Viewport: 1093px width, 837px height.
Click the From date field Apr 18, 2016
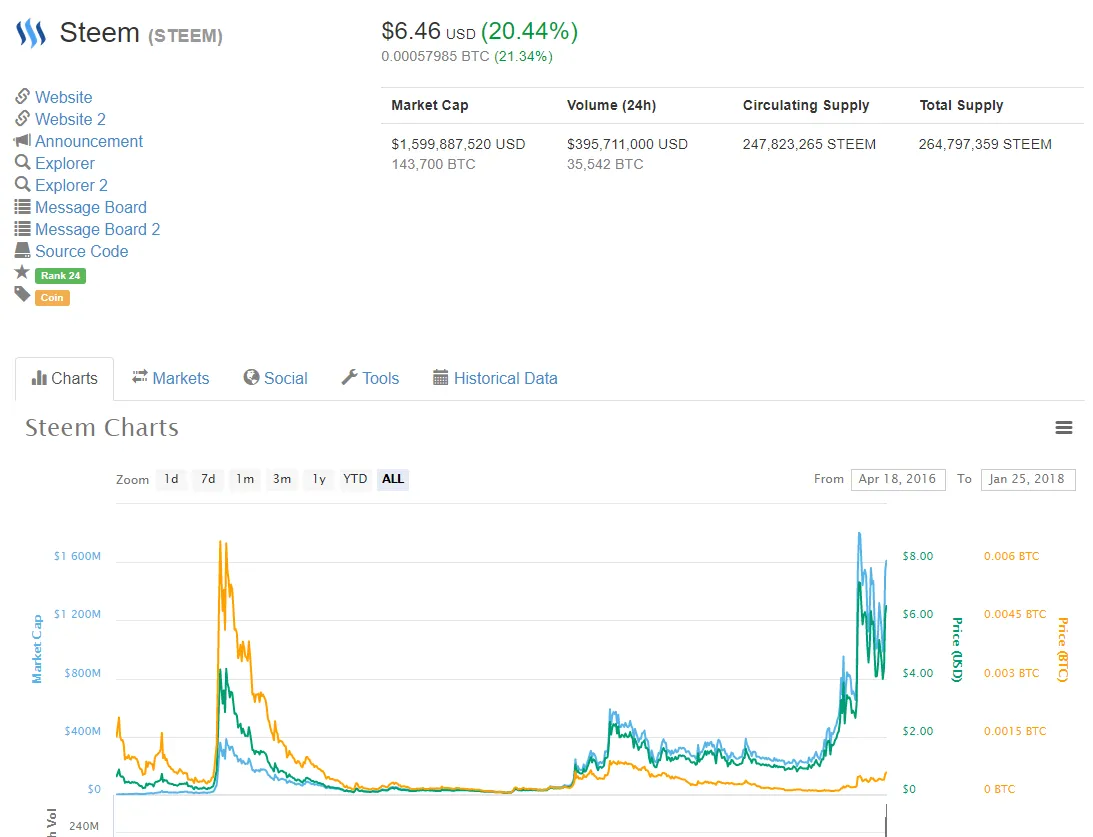tap(898, 479)
